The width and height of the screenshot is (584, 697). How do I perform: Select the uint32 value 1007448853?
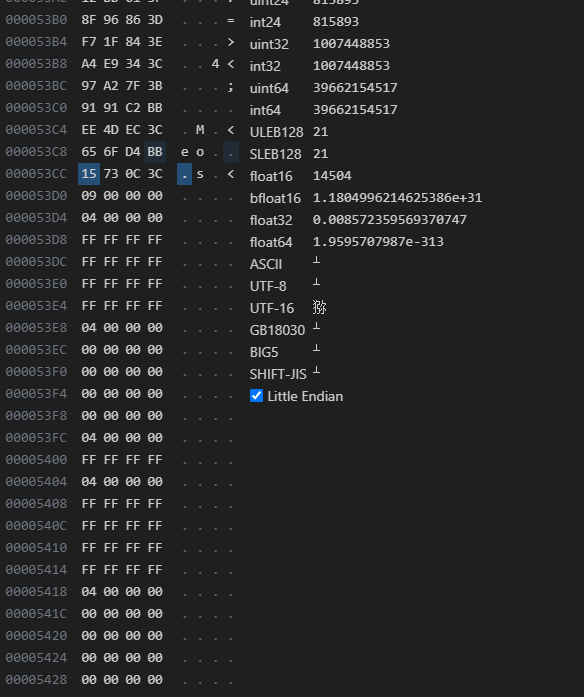(351, 44)
